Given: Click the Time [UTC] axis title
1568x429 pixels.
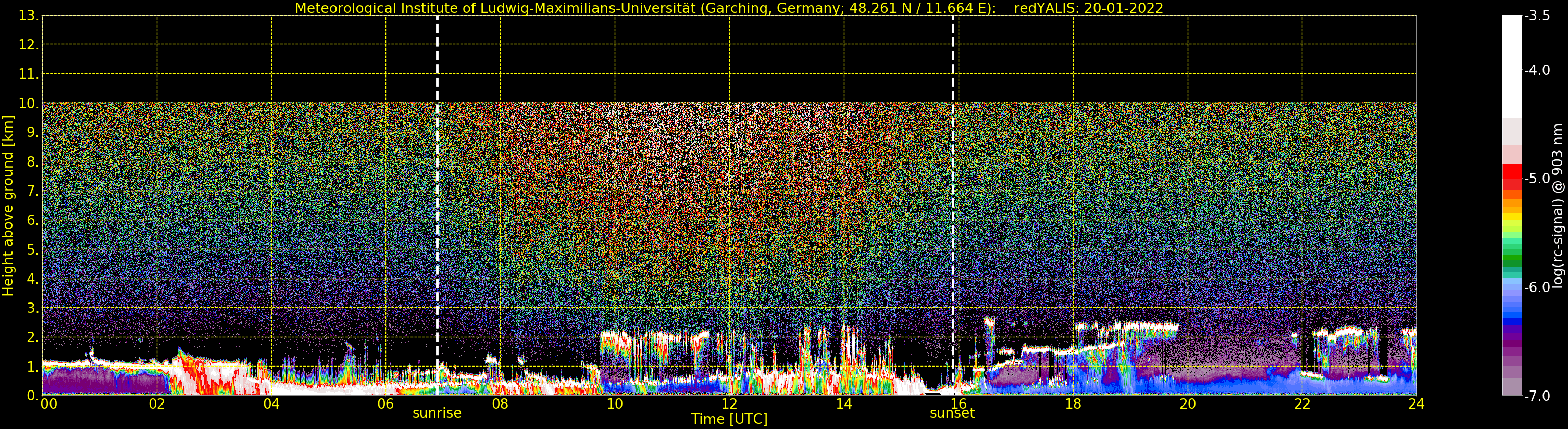Looking at the screenshot, I should (729, 419).
